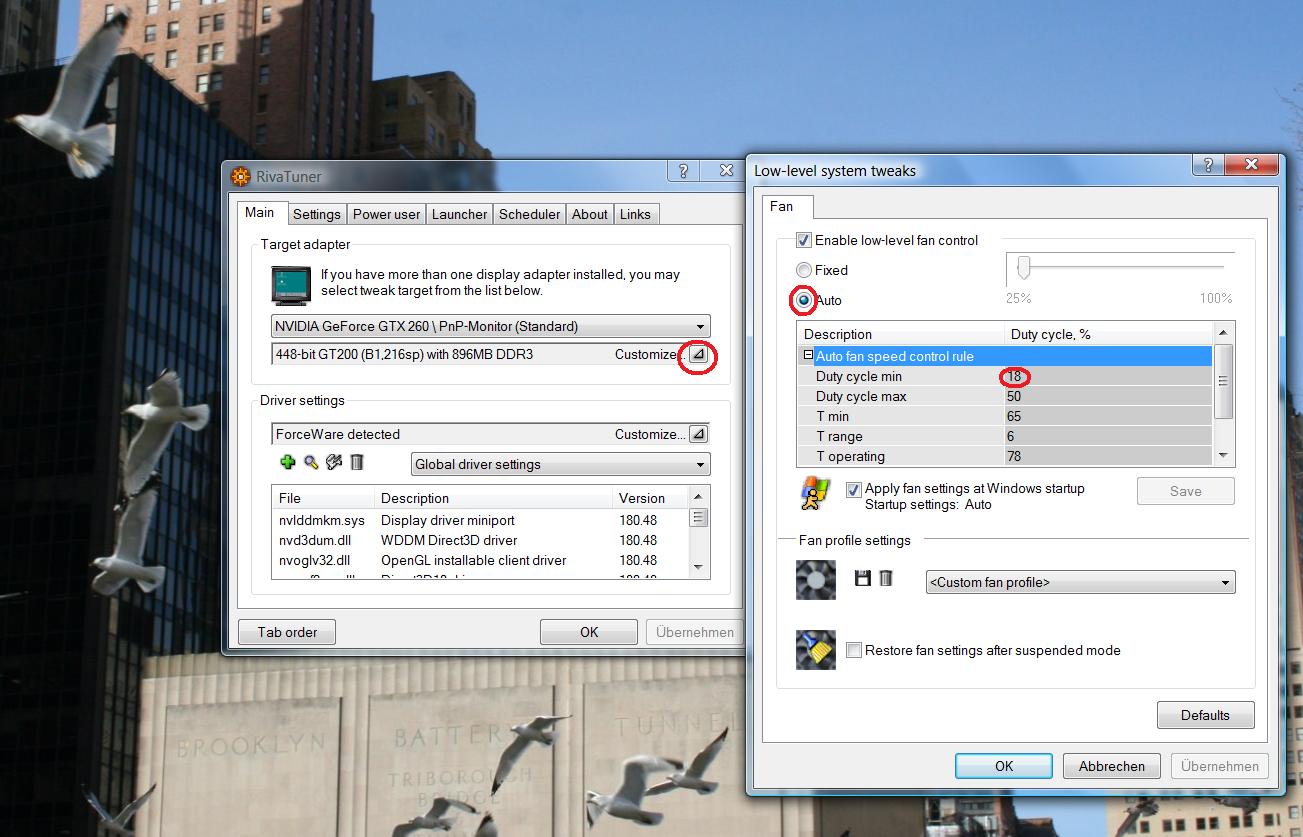Click the Tab order button
The height and width of the screenshot is (837, 1303).
[x=287, y=632]
